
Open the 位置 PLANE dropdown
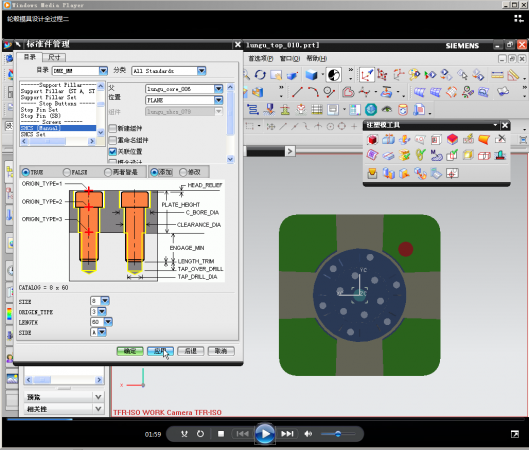pos(219,100)
